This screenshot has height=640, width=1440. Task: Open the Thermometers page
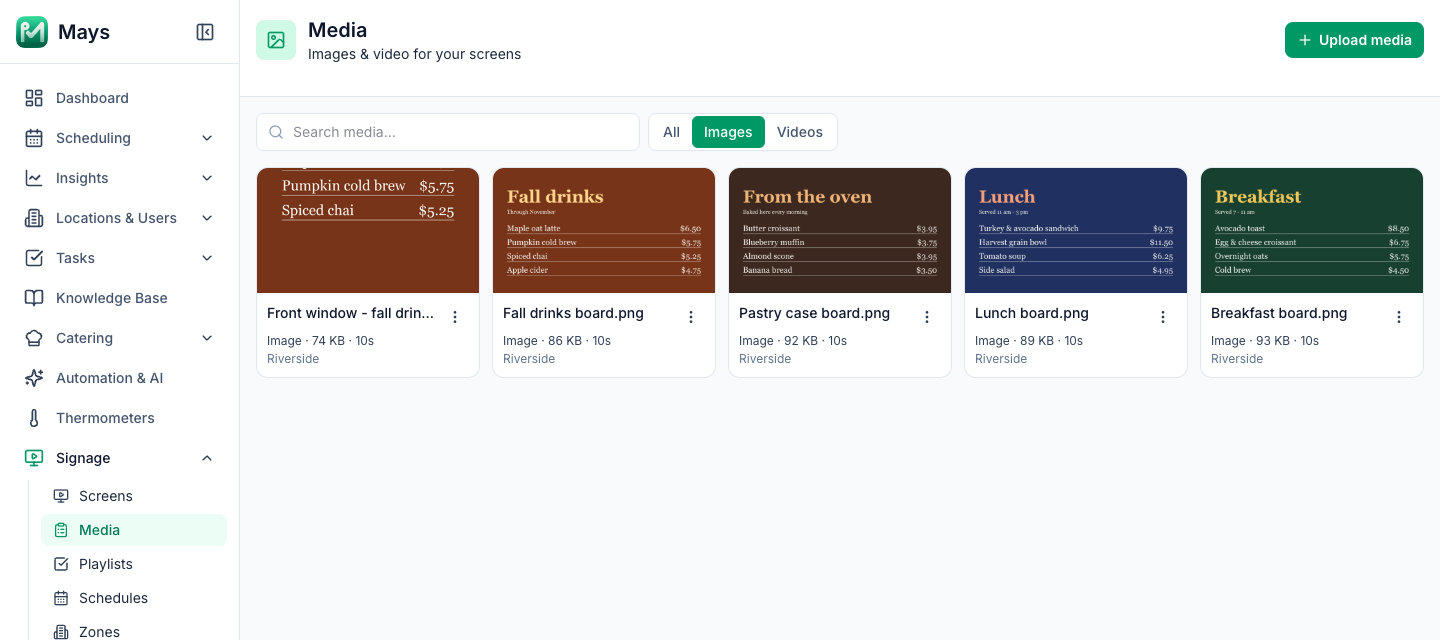(x=119, y=418)
